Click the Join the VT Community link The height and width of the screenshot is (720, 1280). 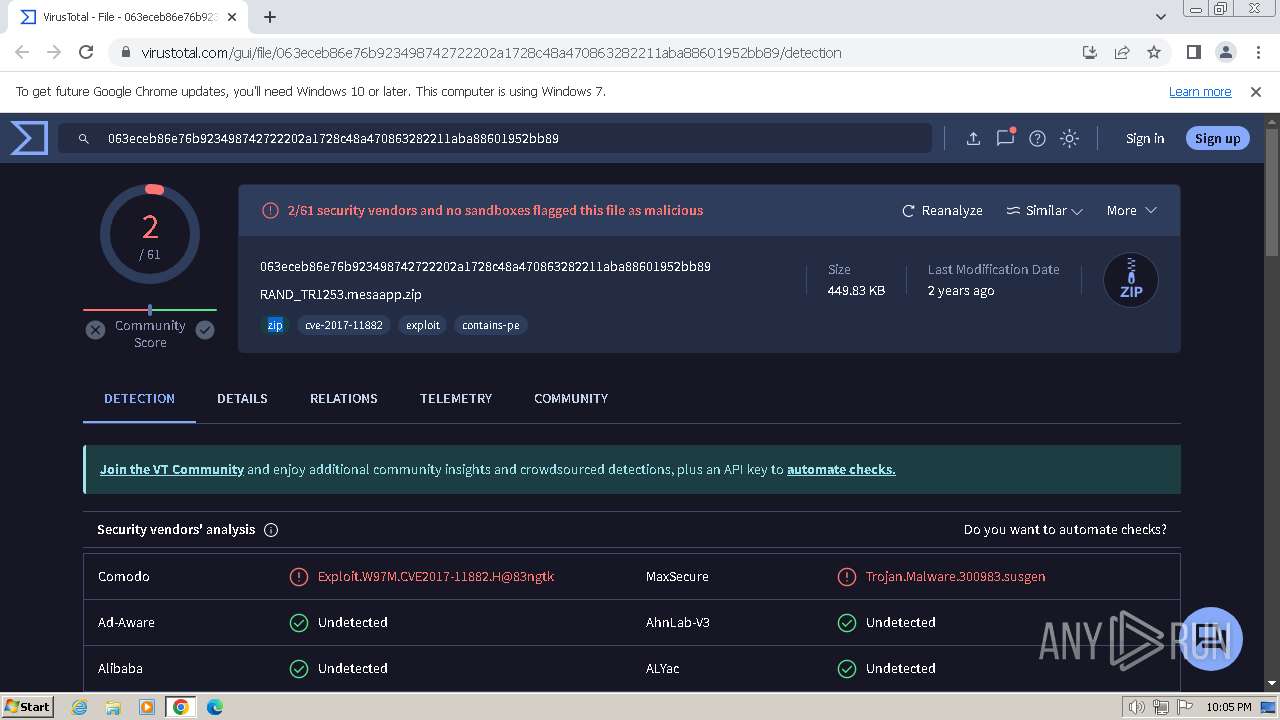tap(172, 469)
